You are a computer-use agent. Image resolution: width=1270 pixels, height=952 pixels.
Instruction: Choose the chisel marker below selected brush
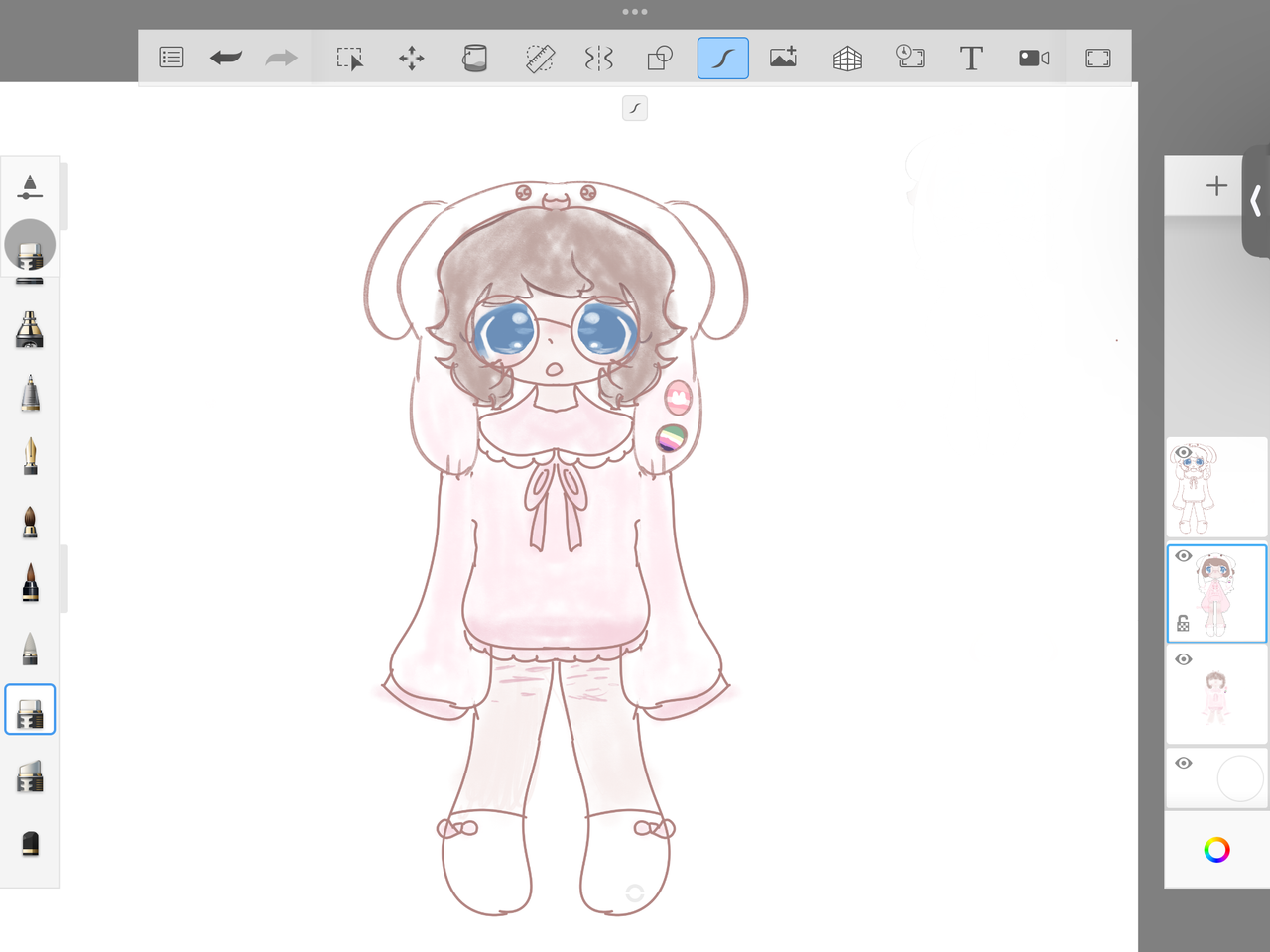click(30, 777)
